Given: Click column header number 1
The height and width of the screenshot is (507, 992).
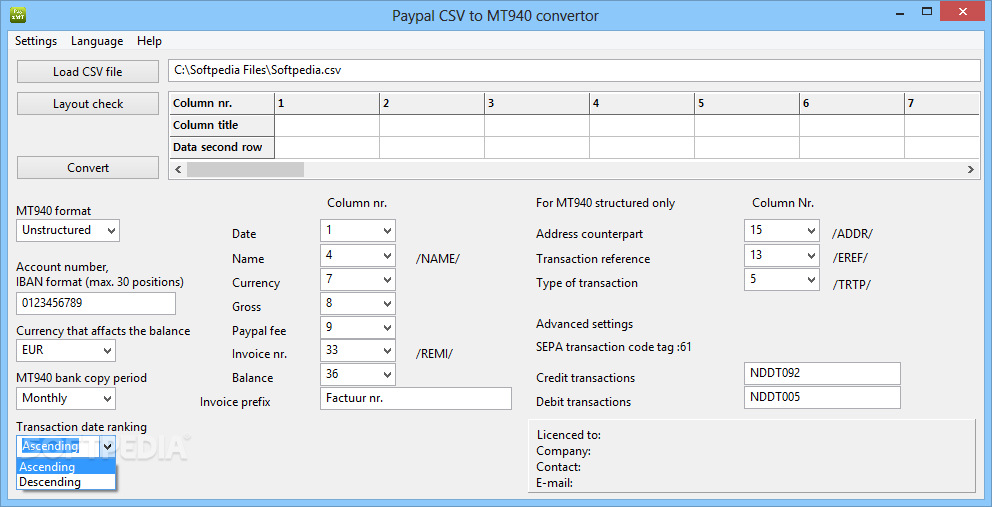Looking at the screenshot, I should [327, 103].
